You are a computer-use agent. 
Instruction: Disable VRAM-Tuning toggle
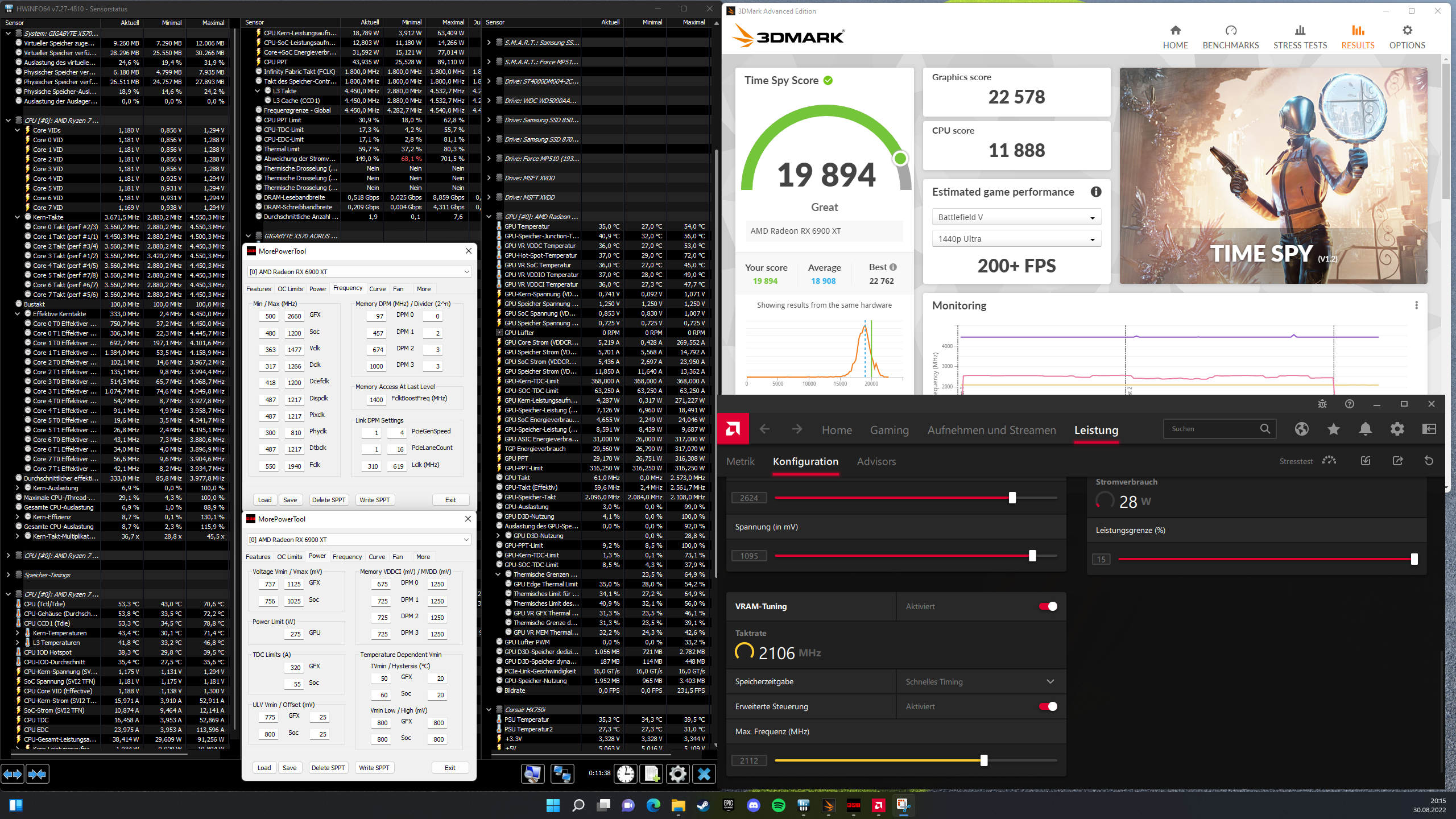[x=1048, y=606]
